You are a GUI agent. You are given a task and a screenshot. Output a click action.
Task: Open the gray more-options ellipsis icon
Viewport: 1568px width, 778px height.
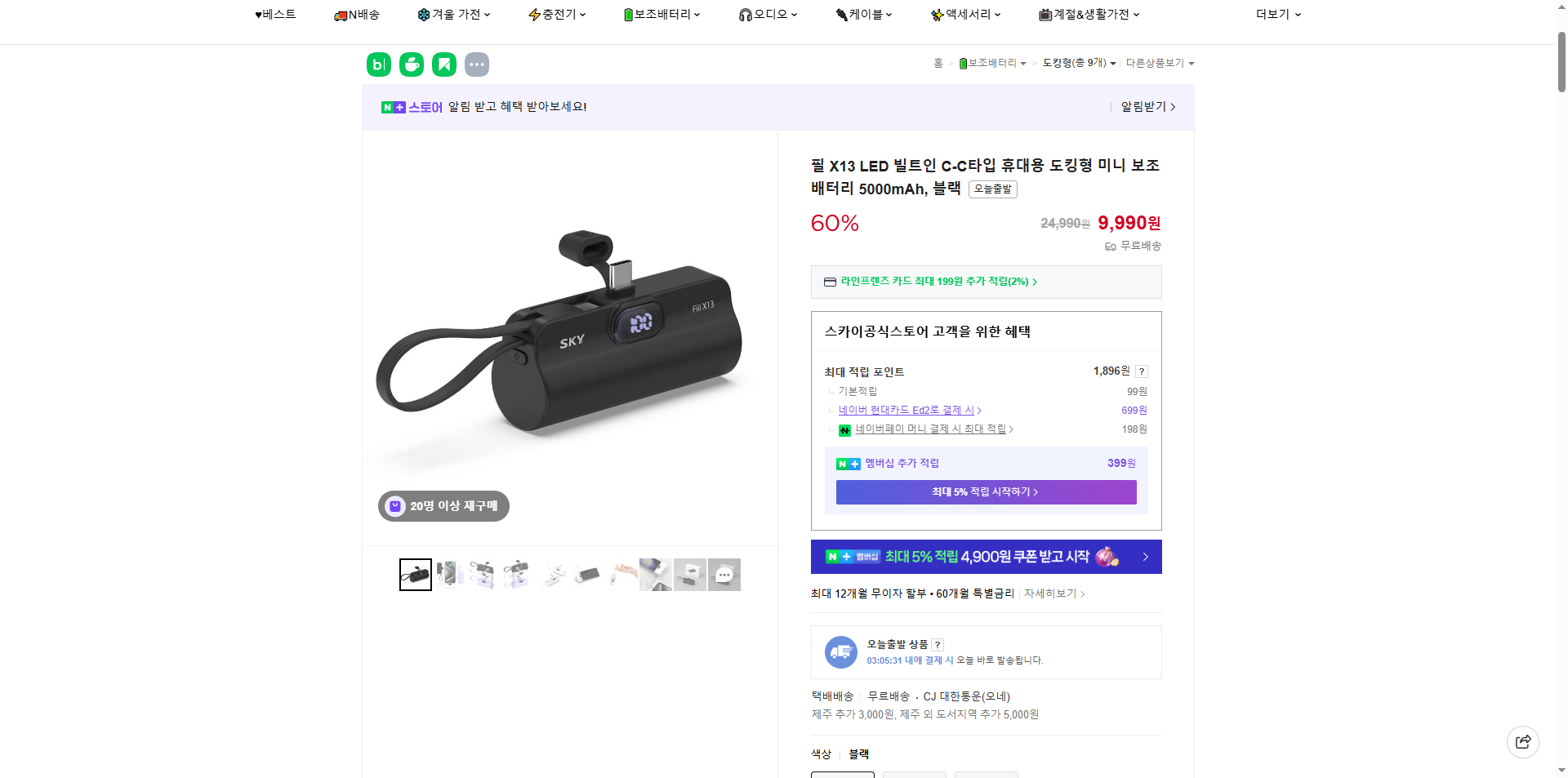[x=477, y=64]
